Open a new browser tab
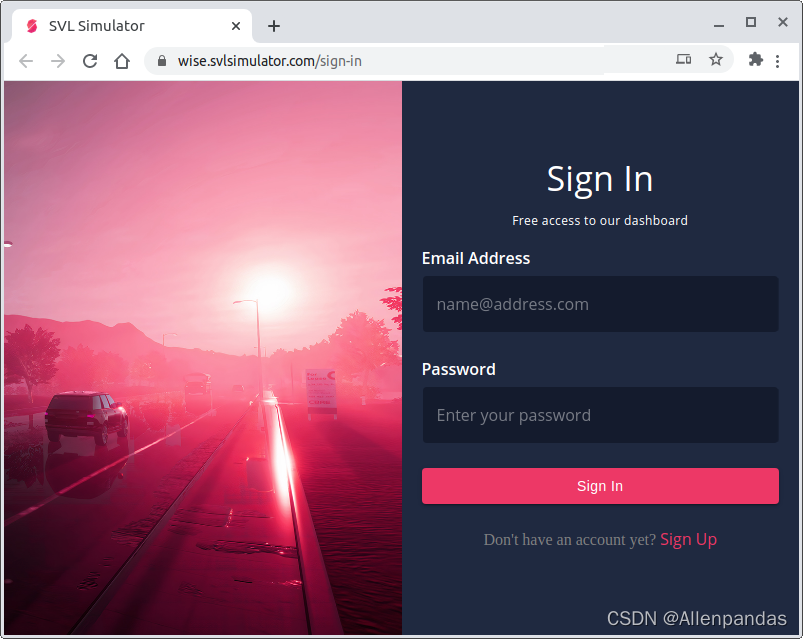803x639 pixels. (x=274, y=26)
